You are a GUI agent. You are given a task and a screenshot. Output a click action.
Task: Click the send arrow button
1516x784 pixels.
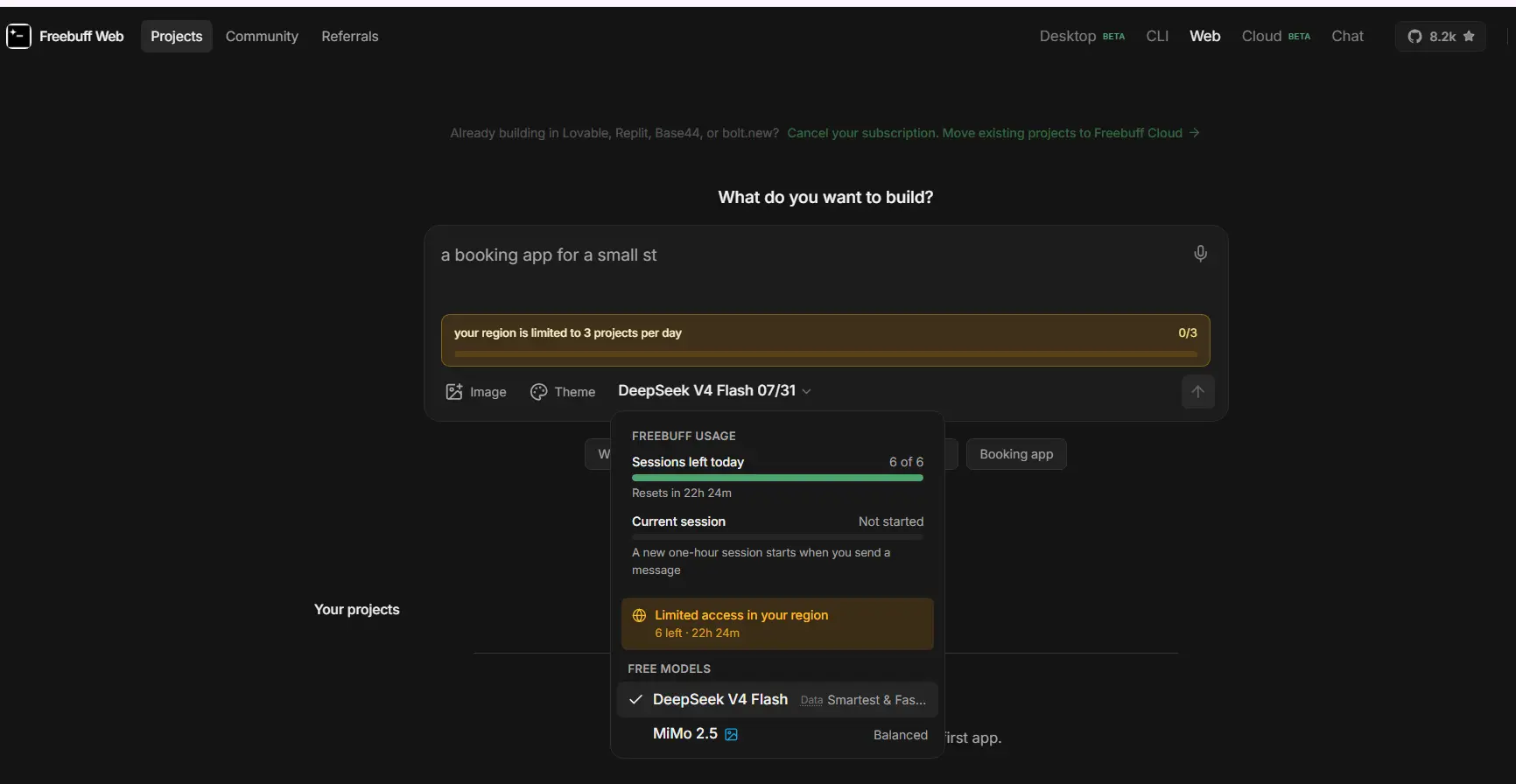[1197, 391]
